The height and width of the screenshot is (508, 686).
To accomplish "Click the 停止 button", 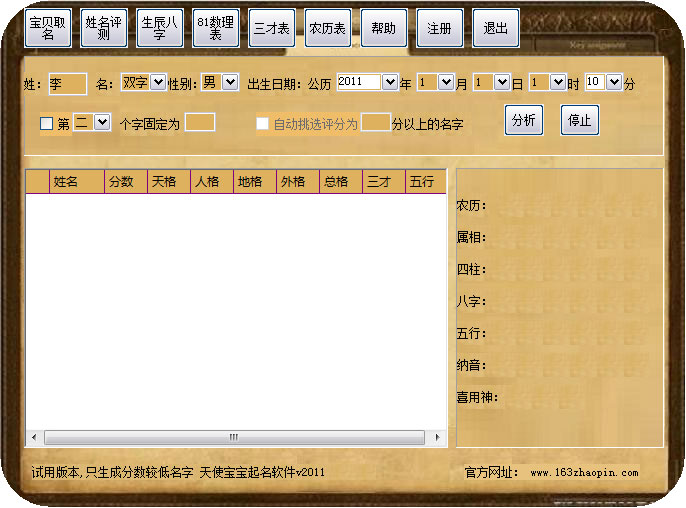I will (x=580, y=120).
